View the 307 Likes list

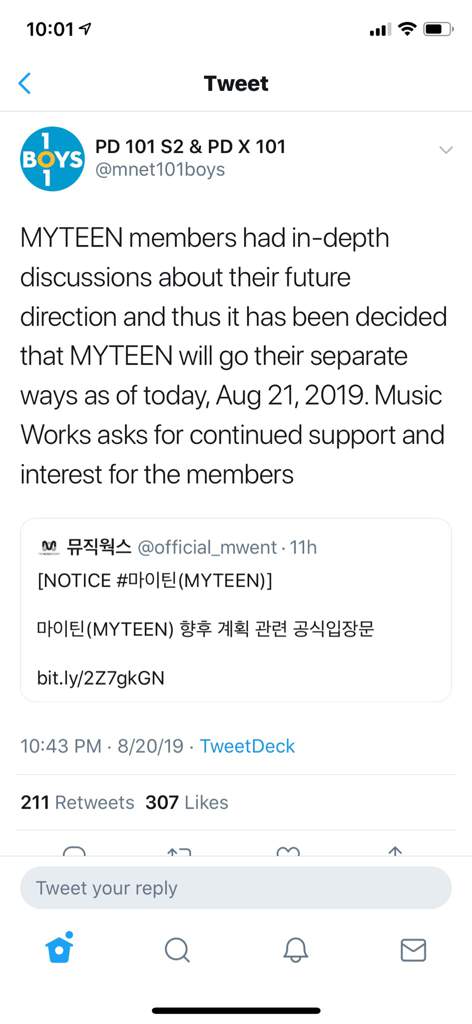pos(187,802)
